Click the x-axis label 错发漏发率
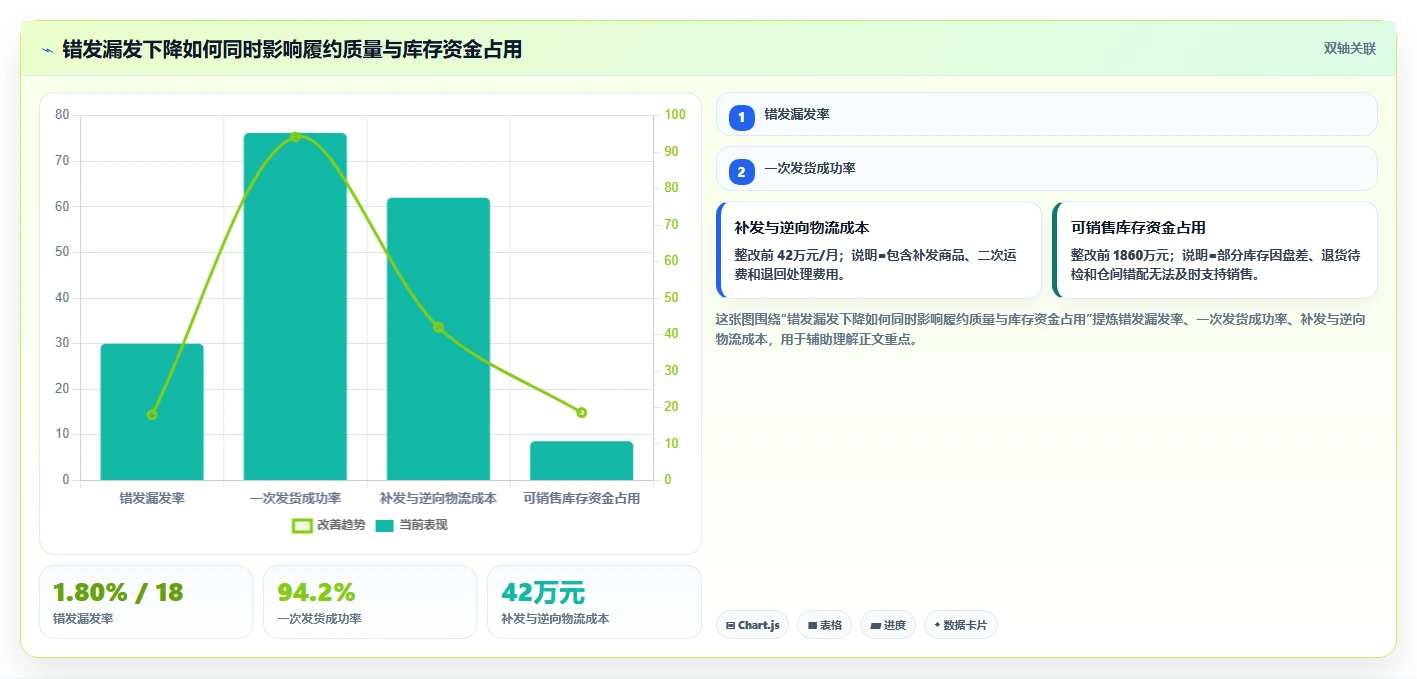Viewport: 1417px width, 679px height. 152,498
